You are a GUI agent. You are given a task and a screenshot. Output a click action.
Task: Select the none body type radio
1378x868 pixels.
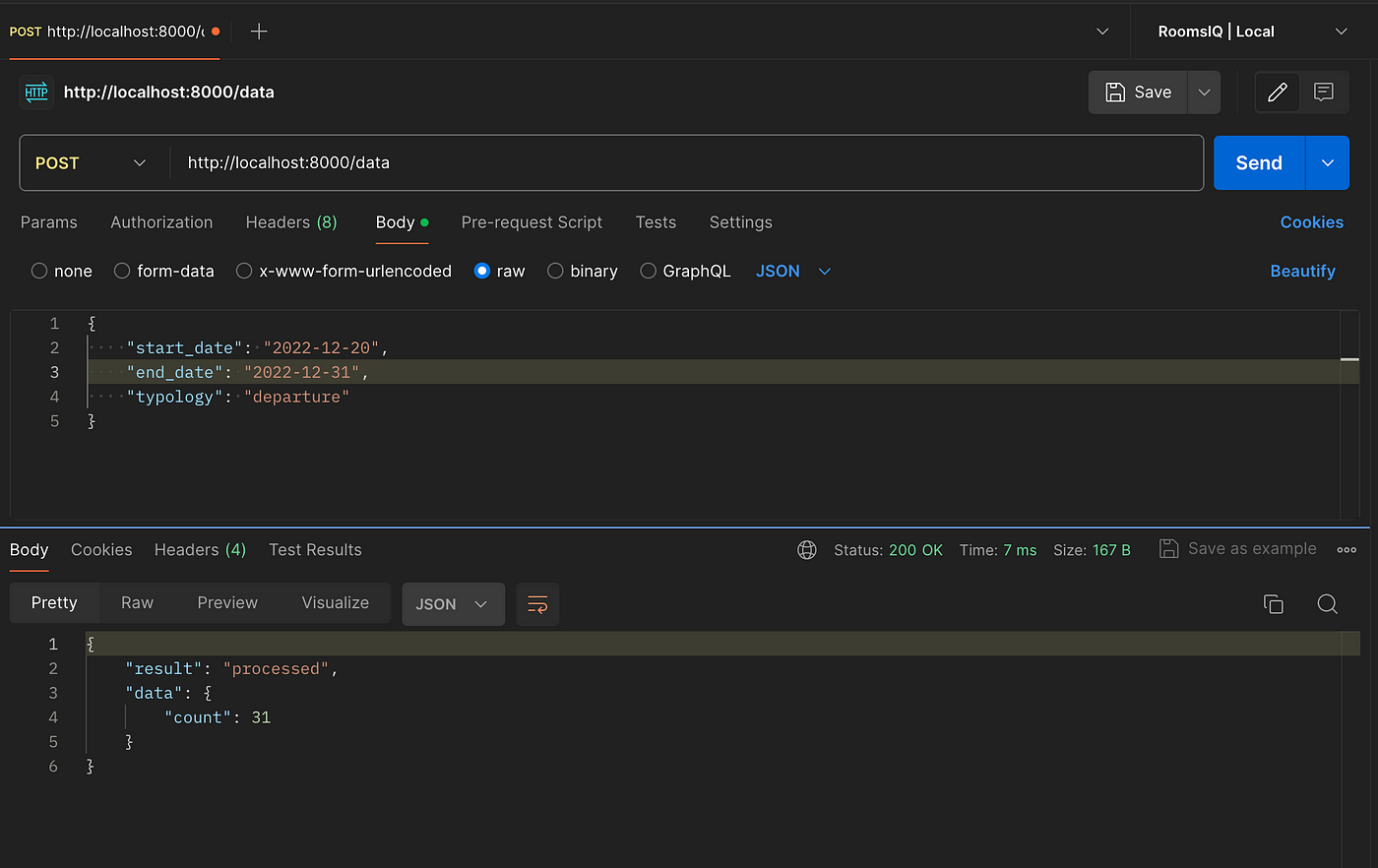tap(39, 271)
